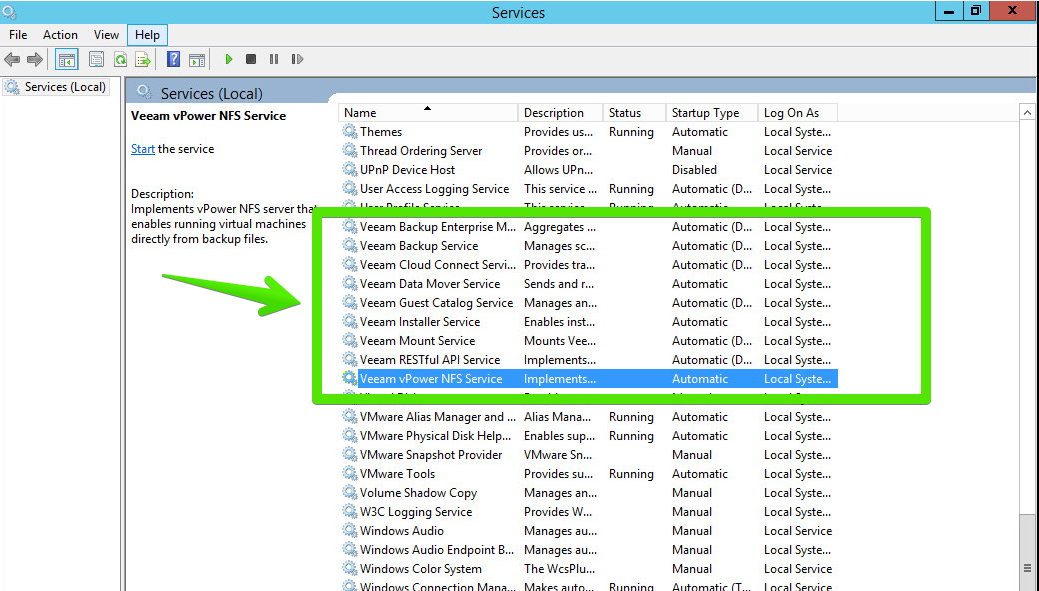The image size is (1039, 591).
Task: Select Veeam Data Mover Service
Action: pyautogui.click(x=588, y=284)
